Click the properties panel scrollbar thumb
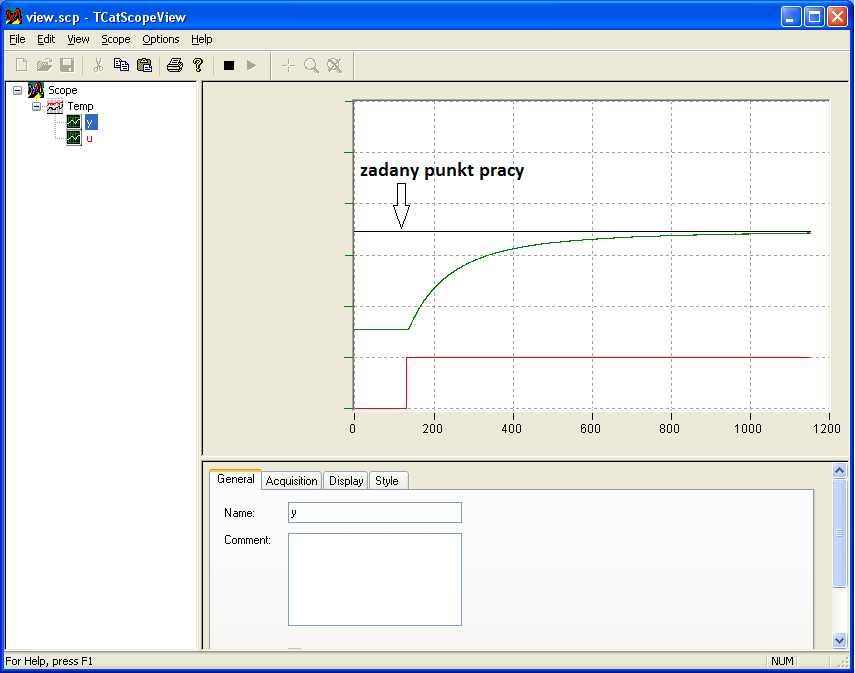855x673 pixels. coord(839,533)
